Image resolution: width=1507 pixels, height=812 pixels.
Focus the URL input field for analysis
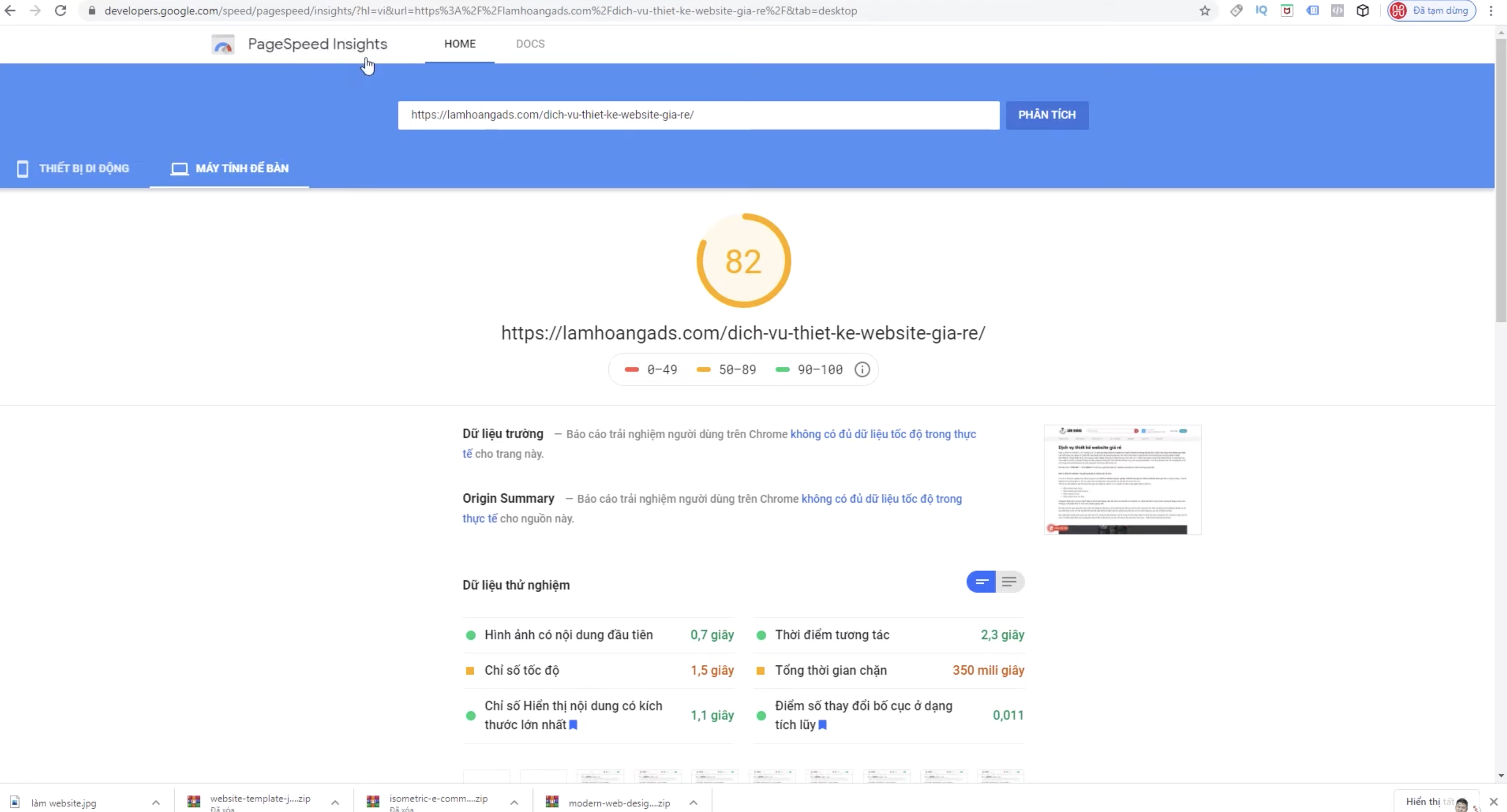698,115
